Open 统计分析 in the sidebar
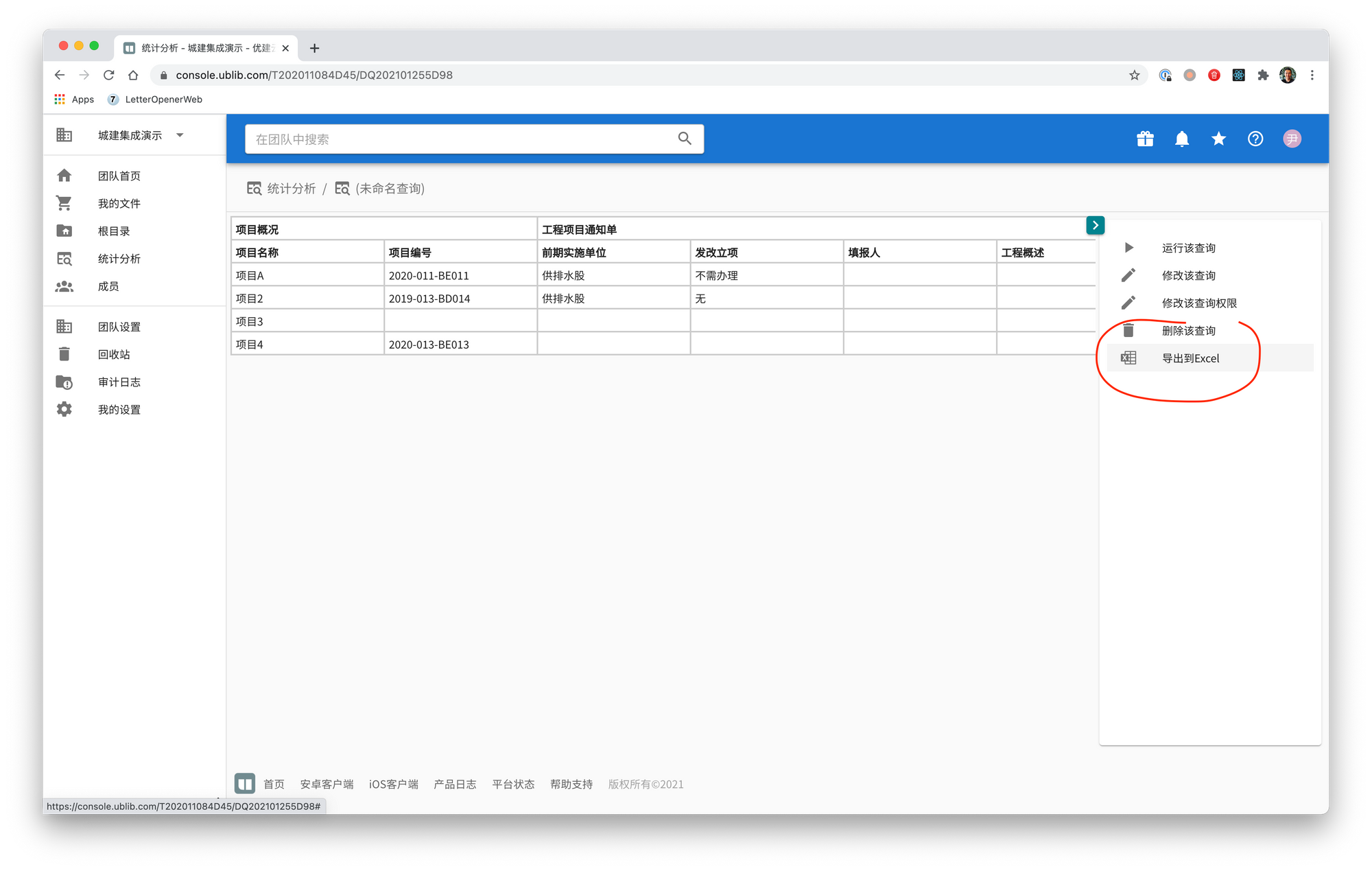 pyautogui.click(x=119, y=259)
